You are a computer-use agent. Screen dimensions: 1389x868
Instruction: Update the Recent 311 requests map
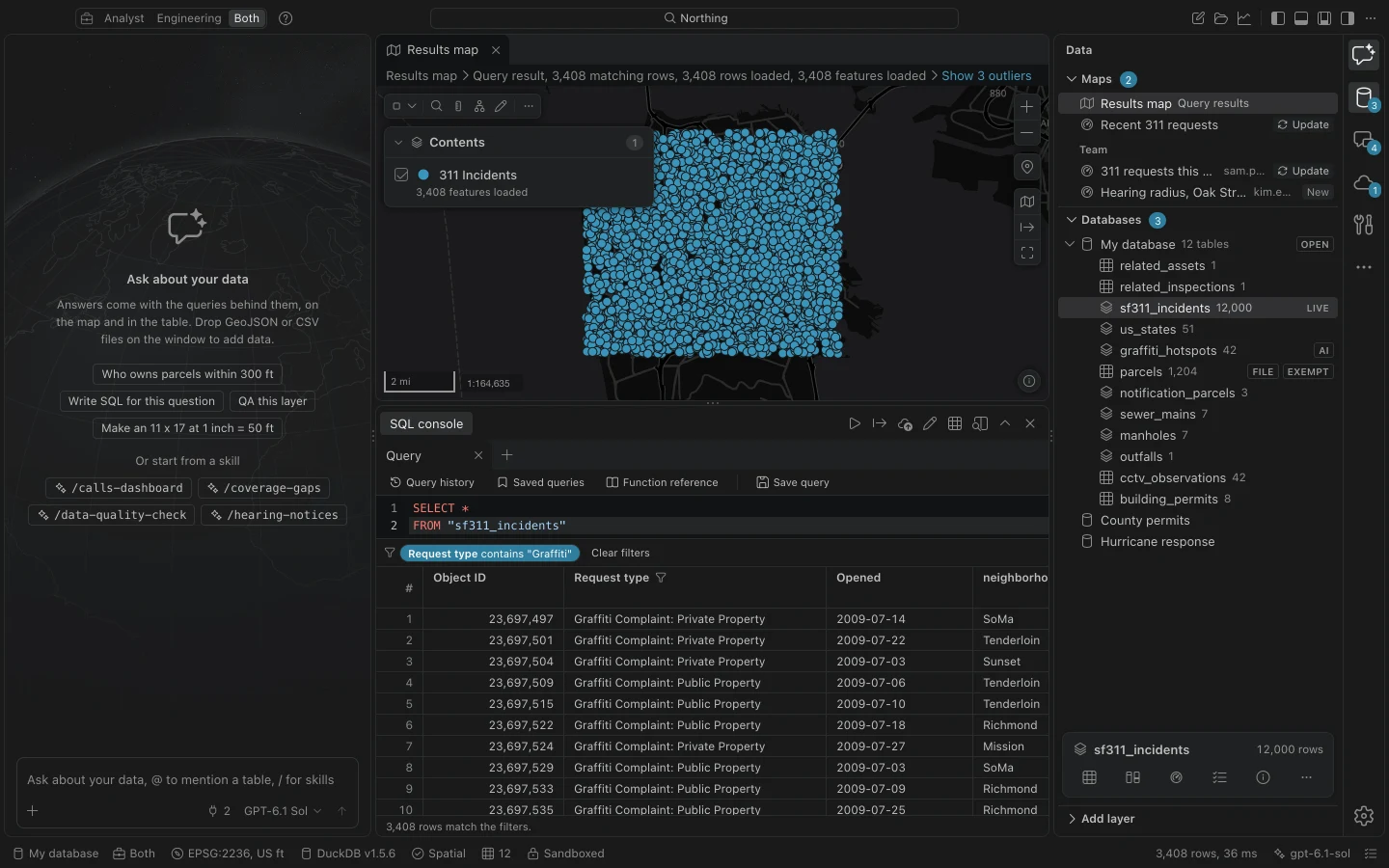click(1303, 125)
